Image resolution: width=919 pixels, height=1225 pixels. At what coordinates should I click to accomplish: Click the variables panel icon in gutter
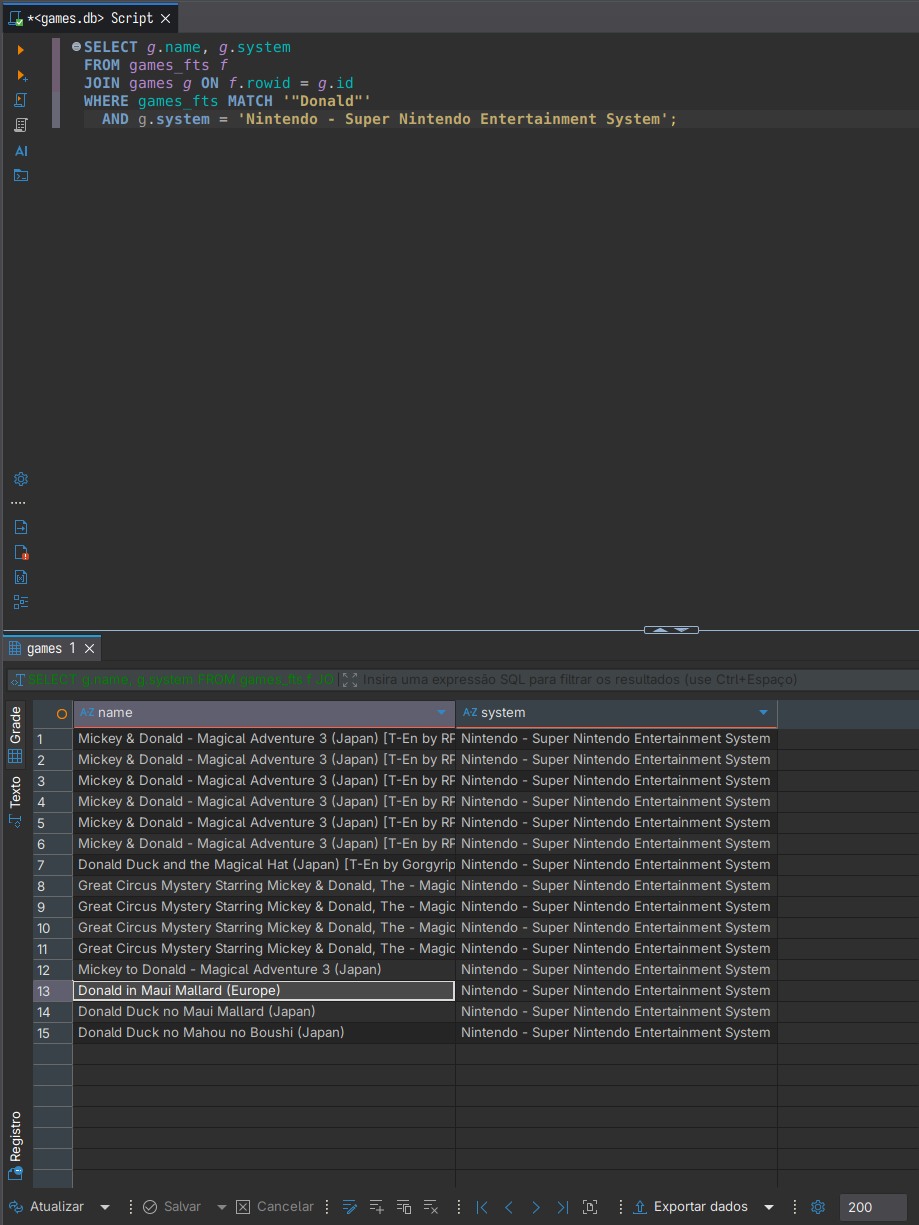(21, 577)
